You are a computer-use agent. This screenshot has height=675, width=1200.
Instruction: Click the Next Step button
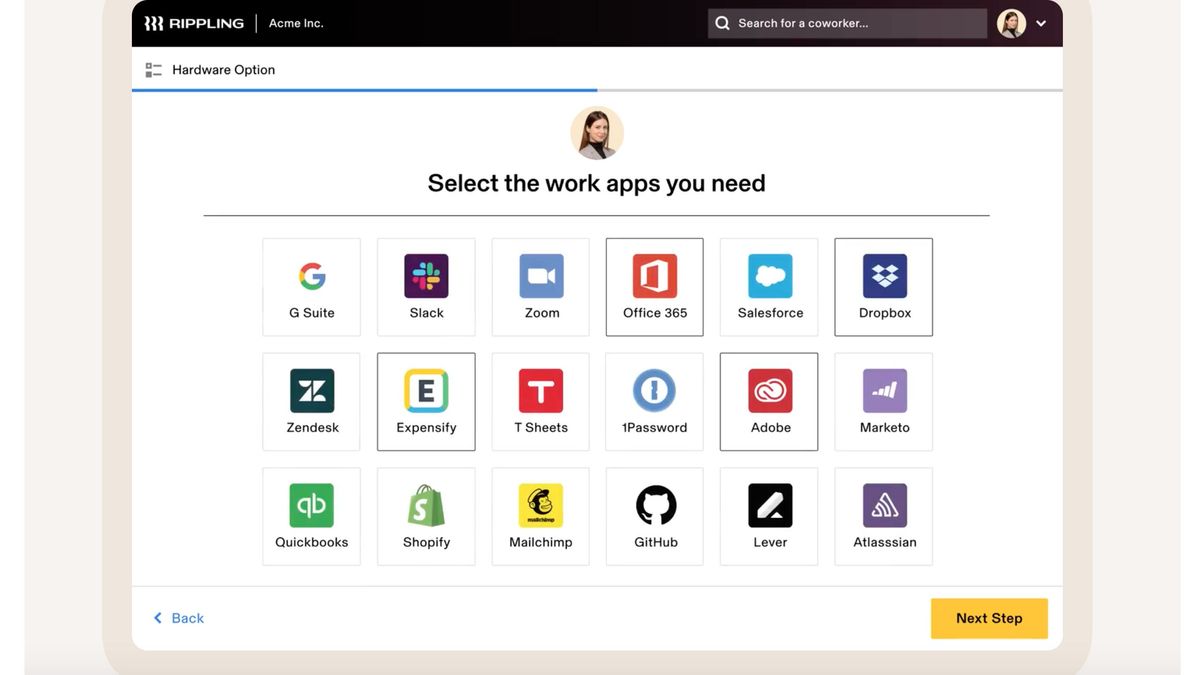point(989,617)
